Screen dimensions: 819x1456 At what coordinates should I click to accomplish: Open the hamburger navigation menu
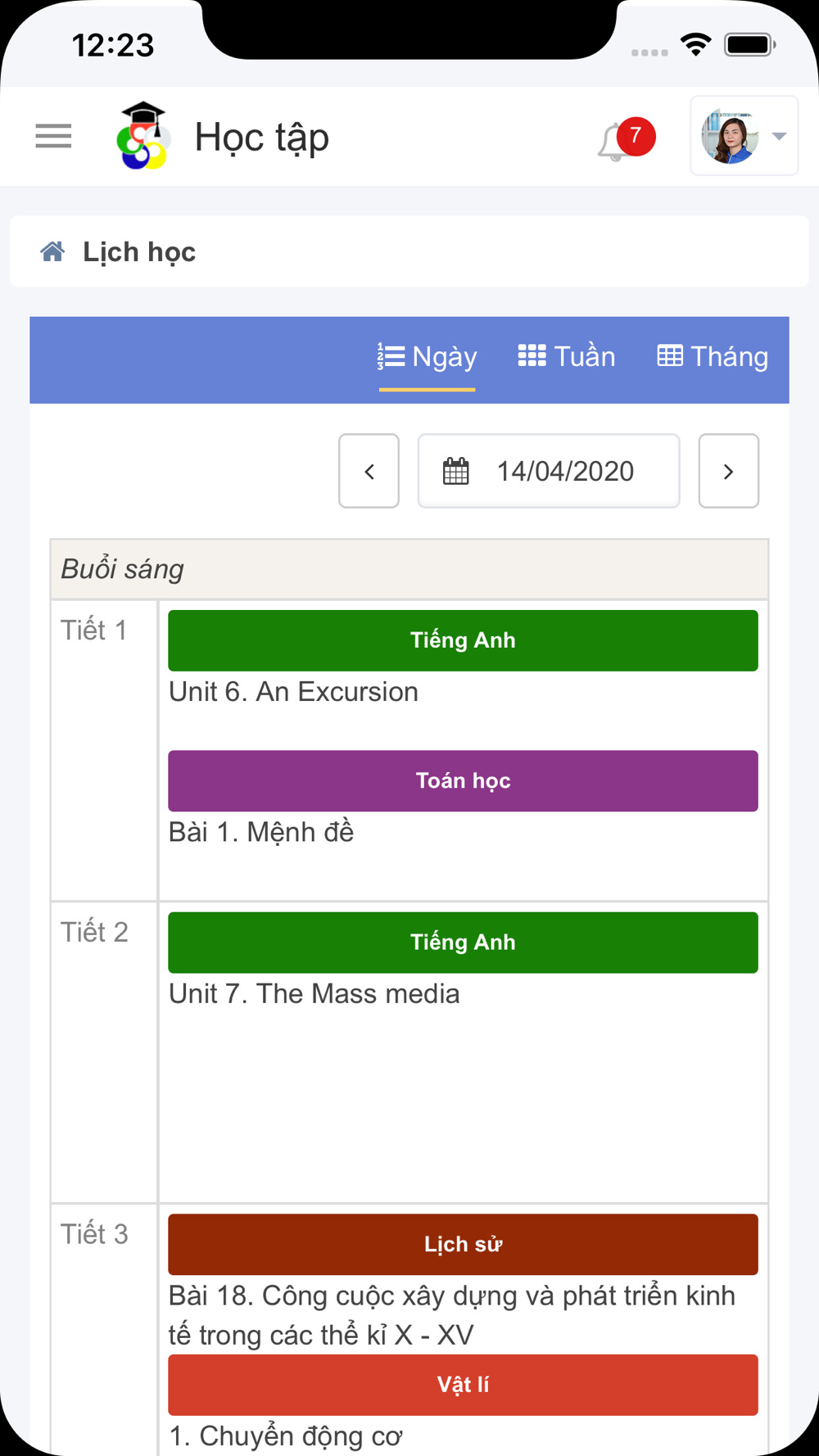point(53,136)
